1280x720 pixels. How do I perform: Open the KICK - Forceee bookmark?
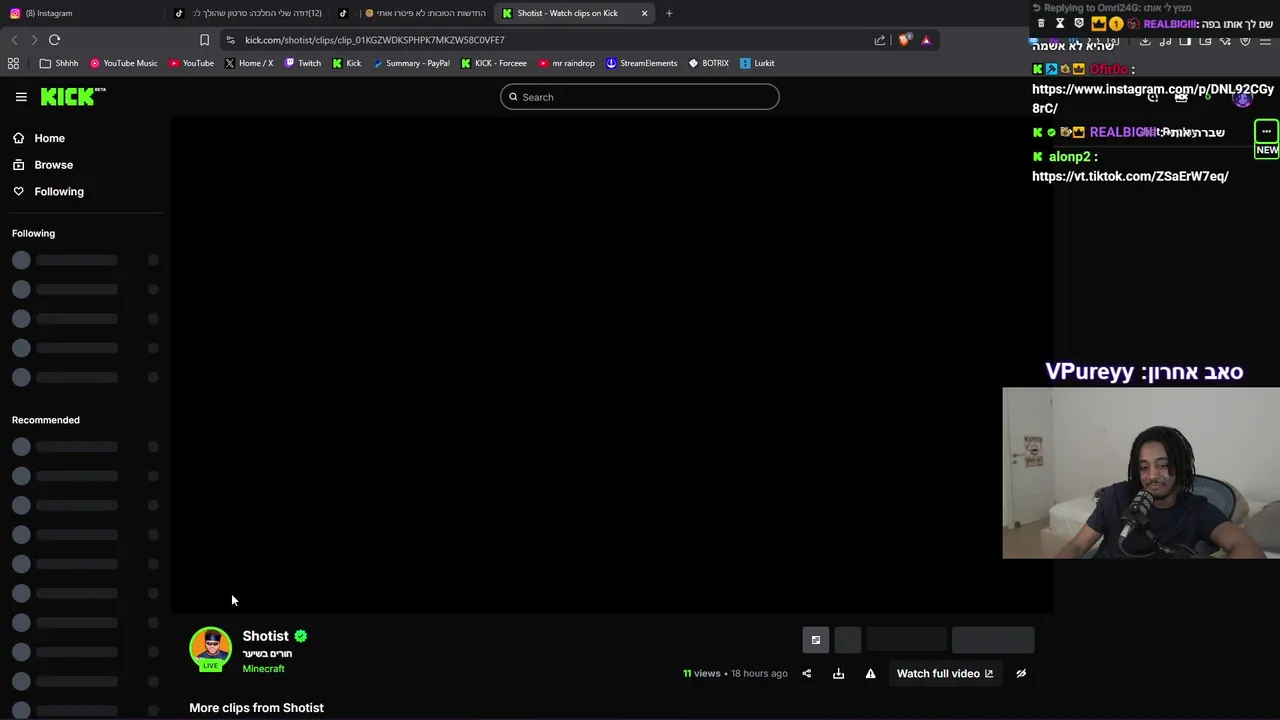494,63
